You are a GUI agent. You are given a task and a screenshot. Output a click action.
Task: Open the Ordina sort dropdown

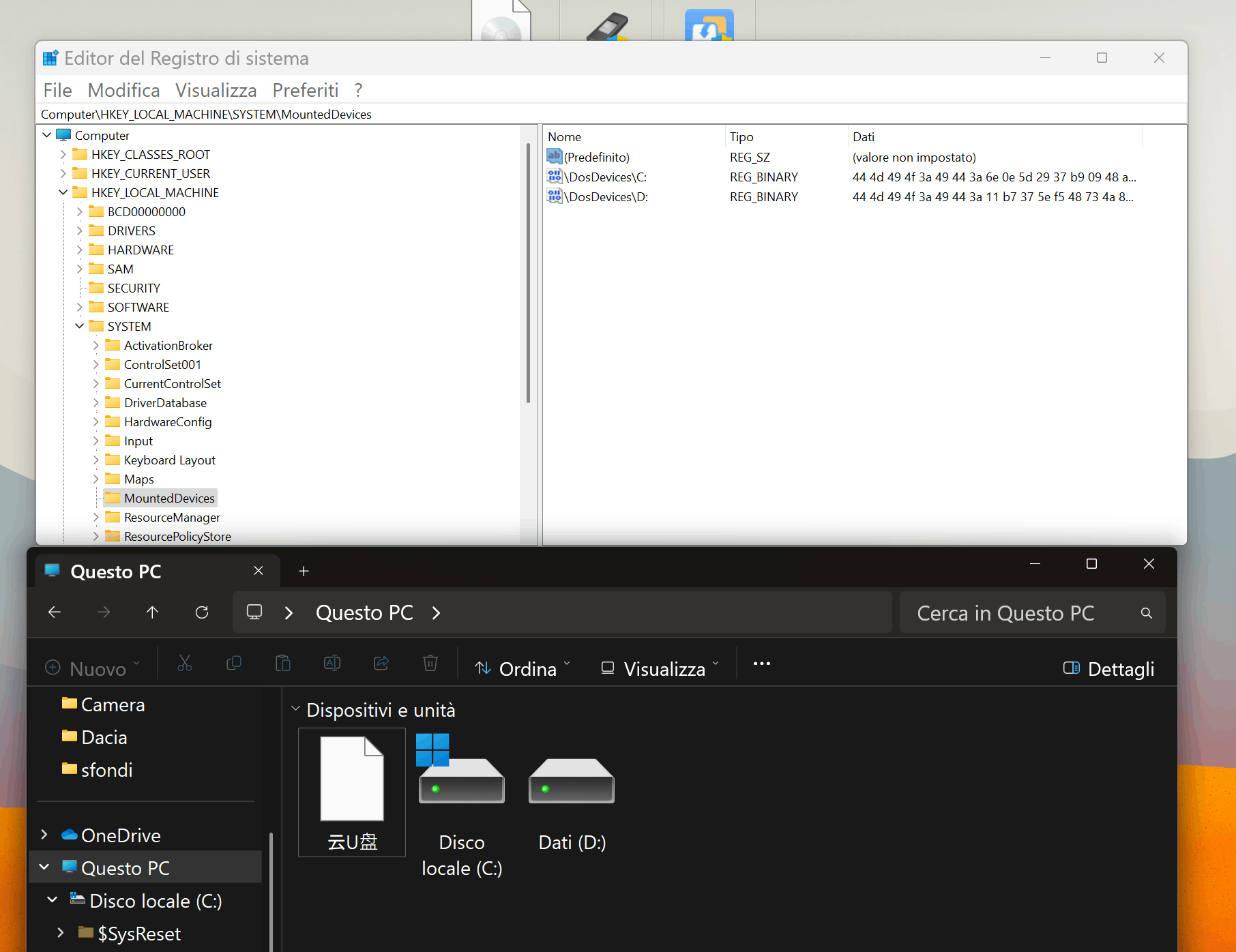(x=523, y=669)
